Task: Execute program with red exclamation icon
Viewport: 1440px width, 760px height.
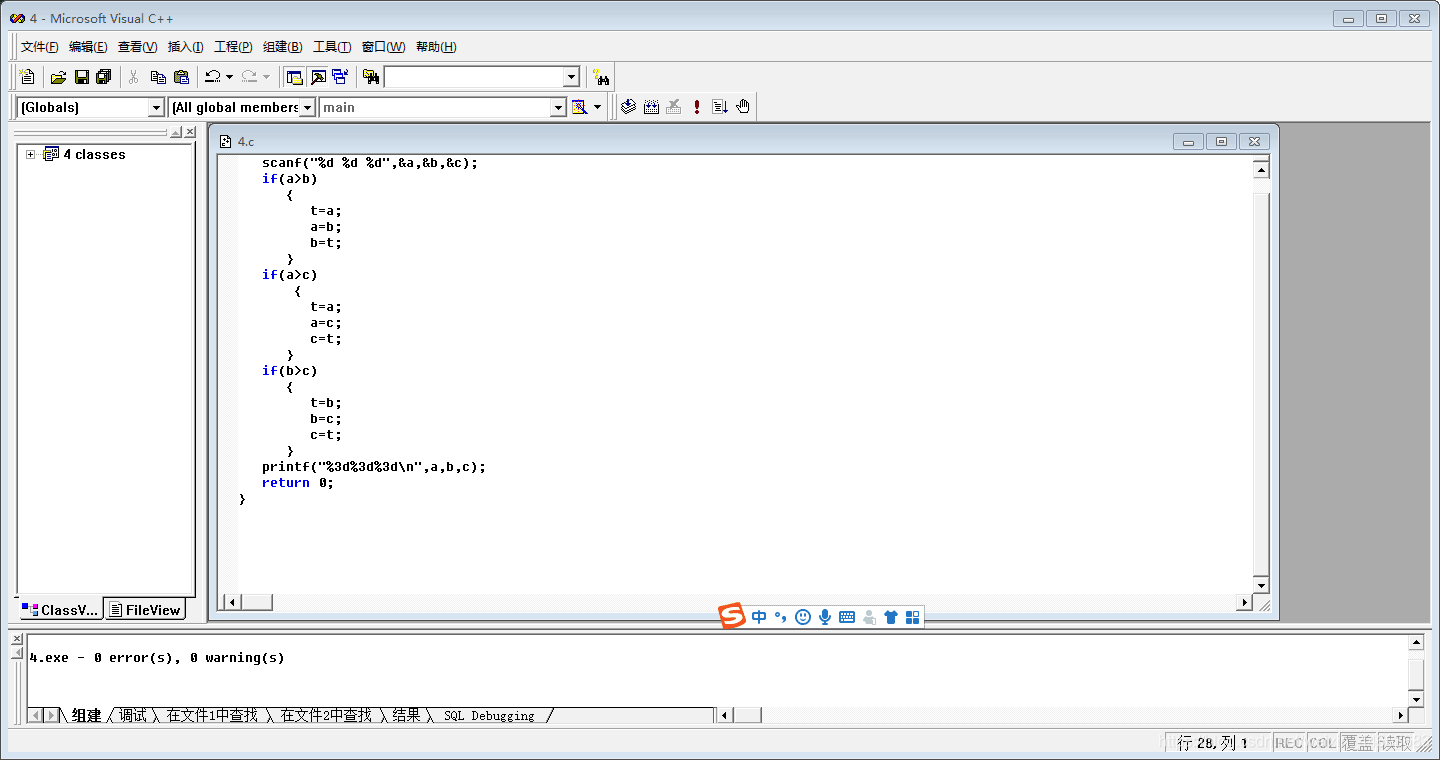Action: click(x=697, y=106)
